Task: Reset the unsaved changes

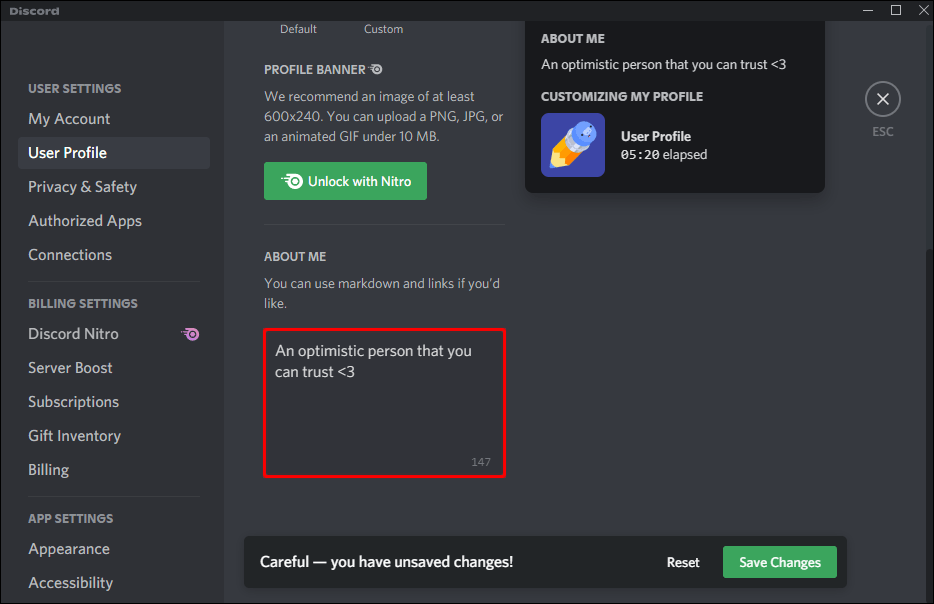Action: (x=683, y=562)
